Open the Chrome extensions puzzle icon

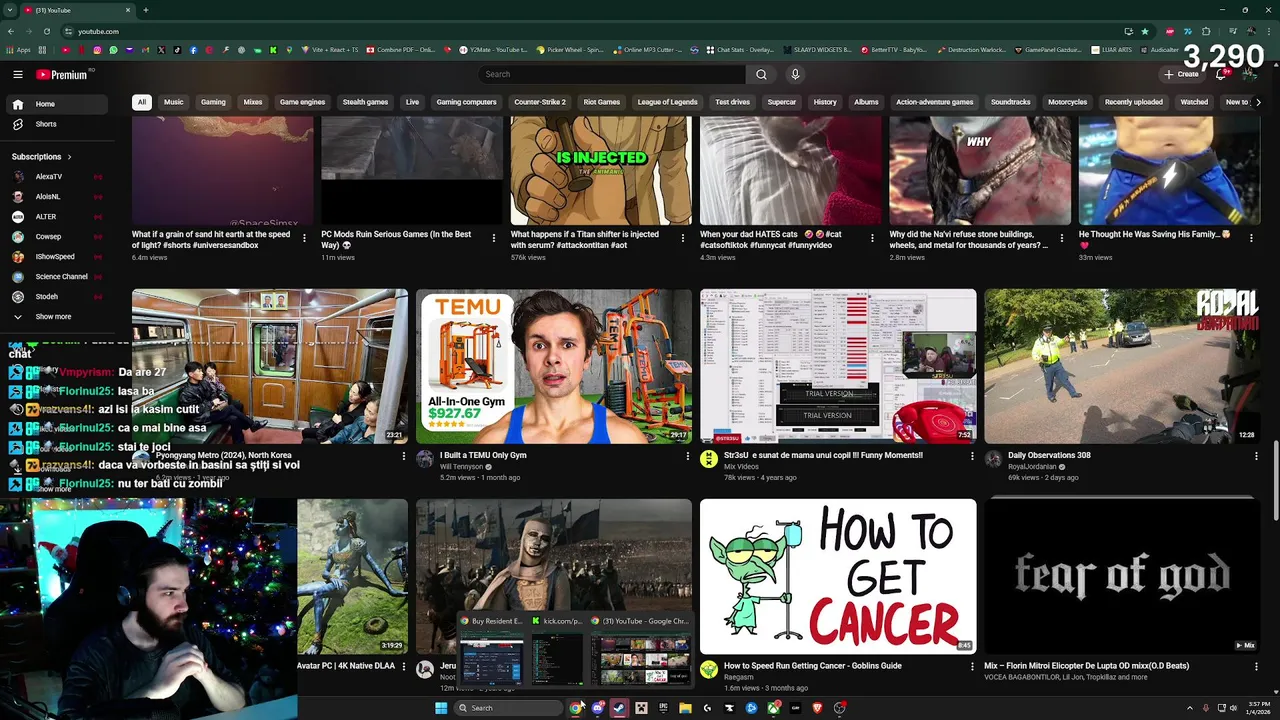(1206, 31)
